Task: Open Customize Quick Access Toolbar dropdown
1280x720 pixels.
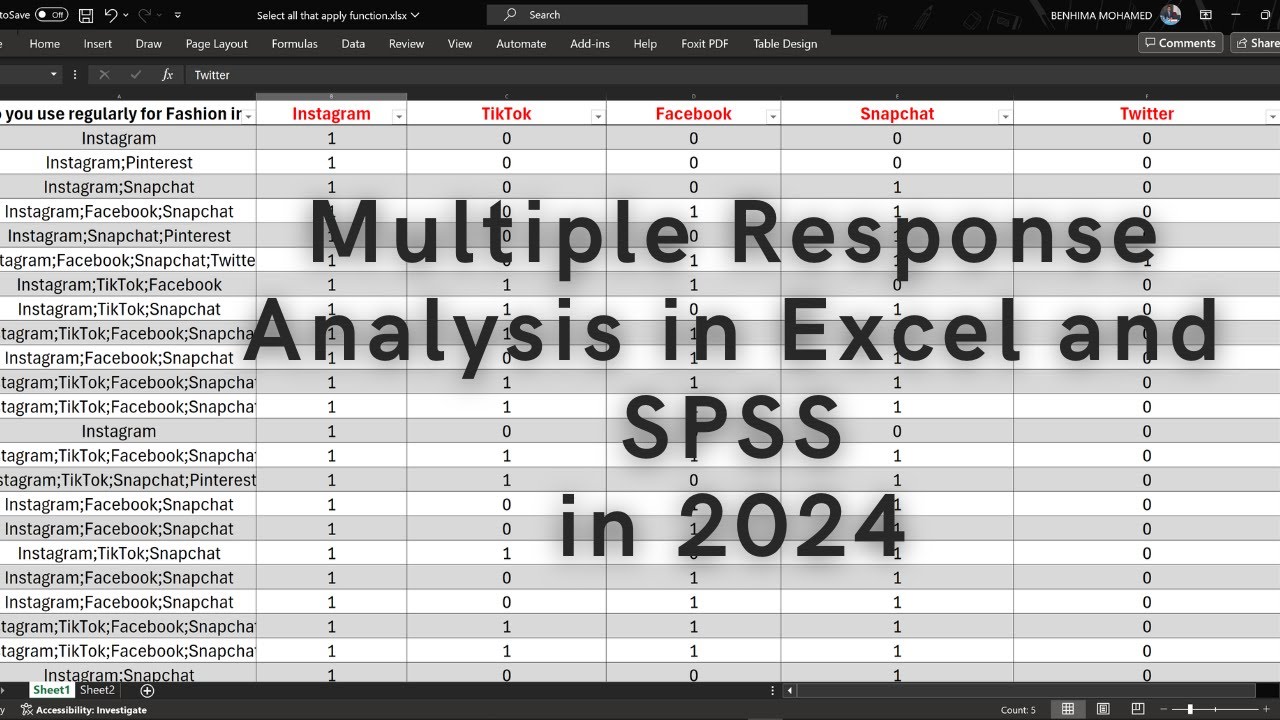Action: 177,16
